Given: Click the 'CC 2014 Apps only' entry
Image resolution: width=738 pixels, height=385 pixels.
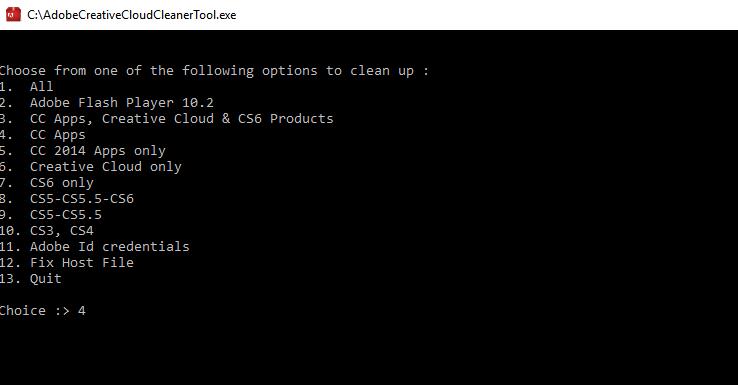Looking at the screenshot, I should [x=98, y=151].
